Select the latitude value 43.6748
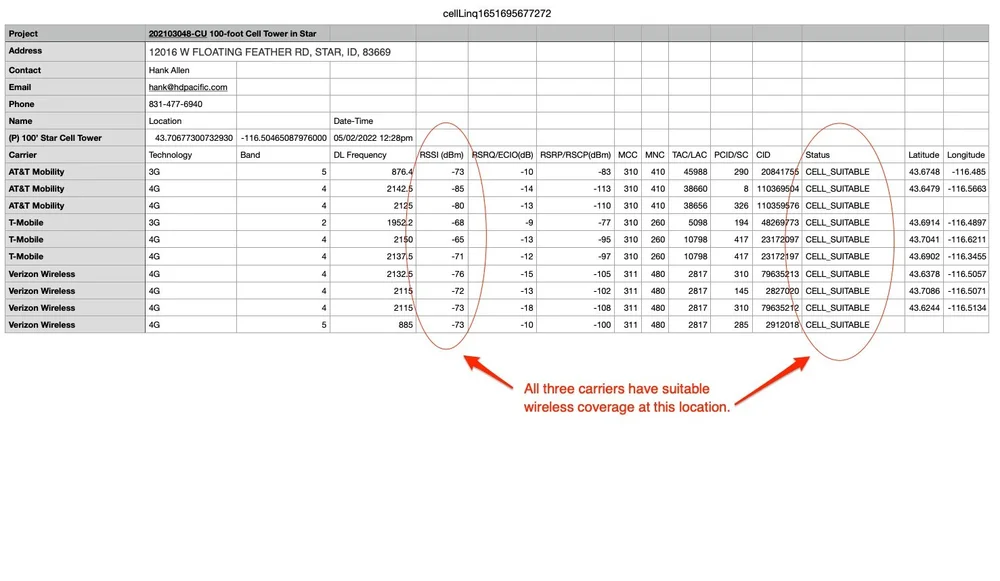Screen dimensions: 1000x581 point(924,172)
